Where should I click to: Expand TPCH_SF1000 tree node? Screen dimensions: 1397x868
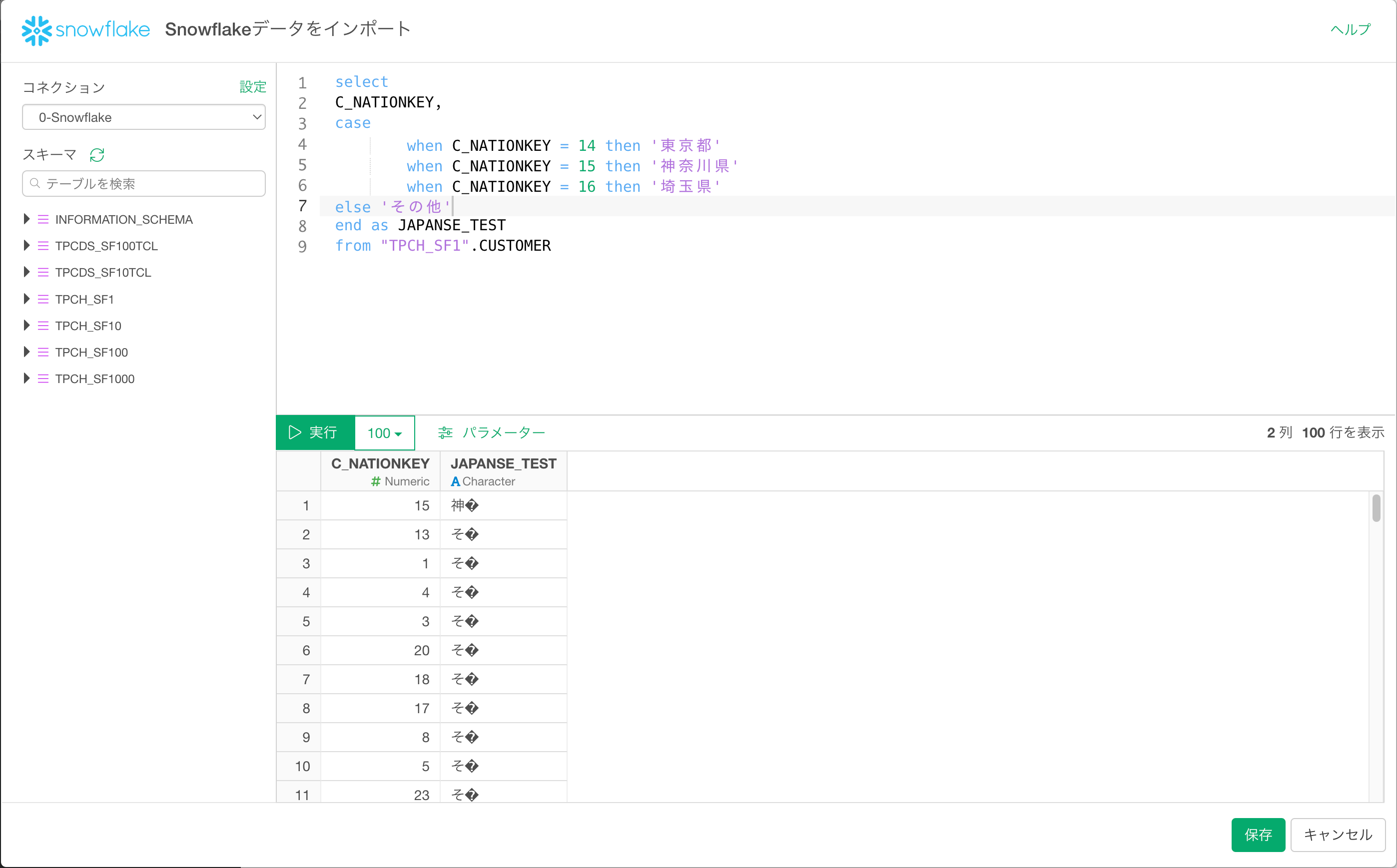(26, 378)
